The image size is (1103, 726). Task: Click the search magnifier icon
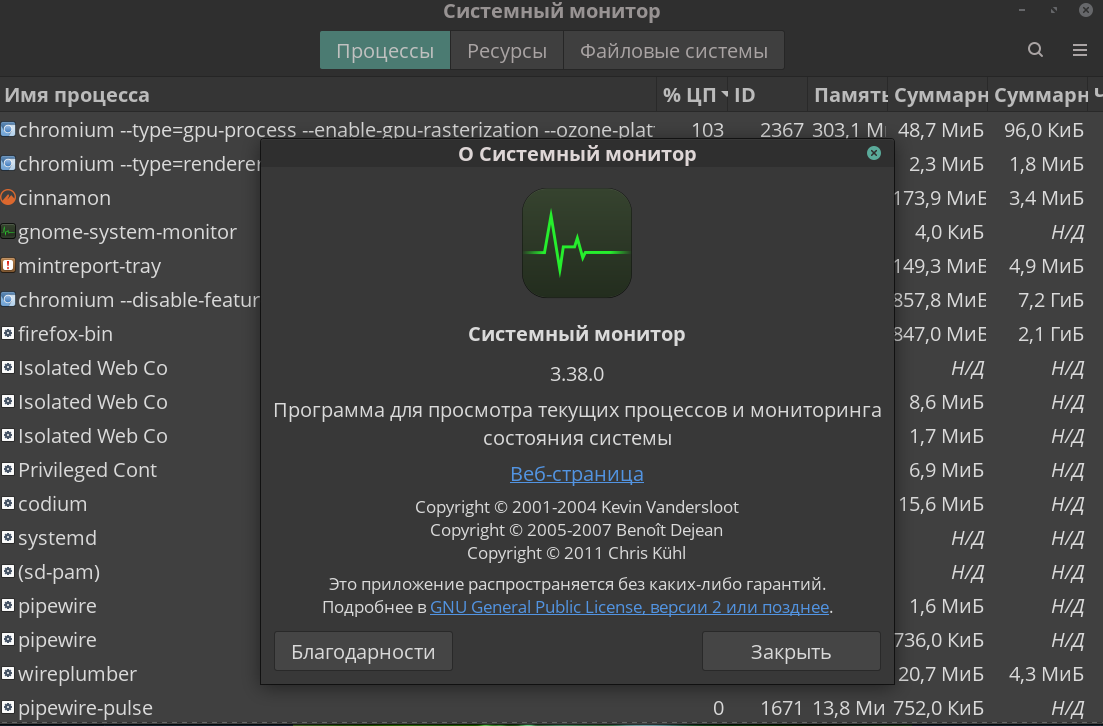1035,50
